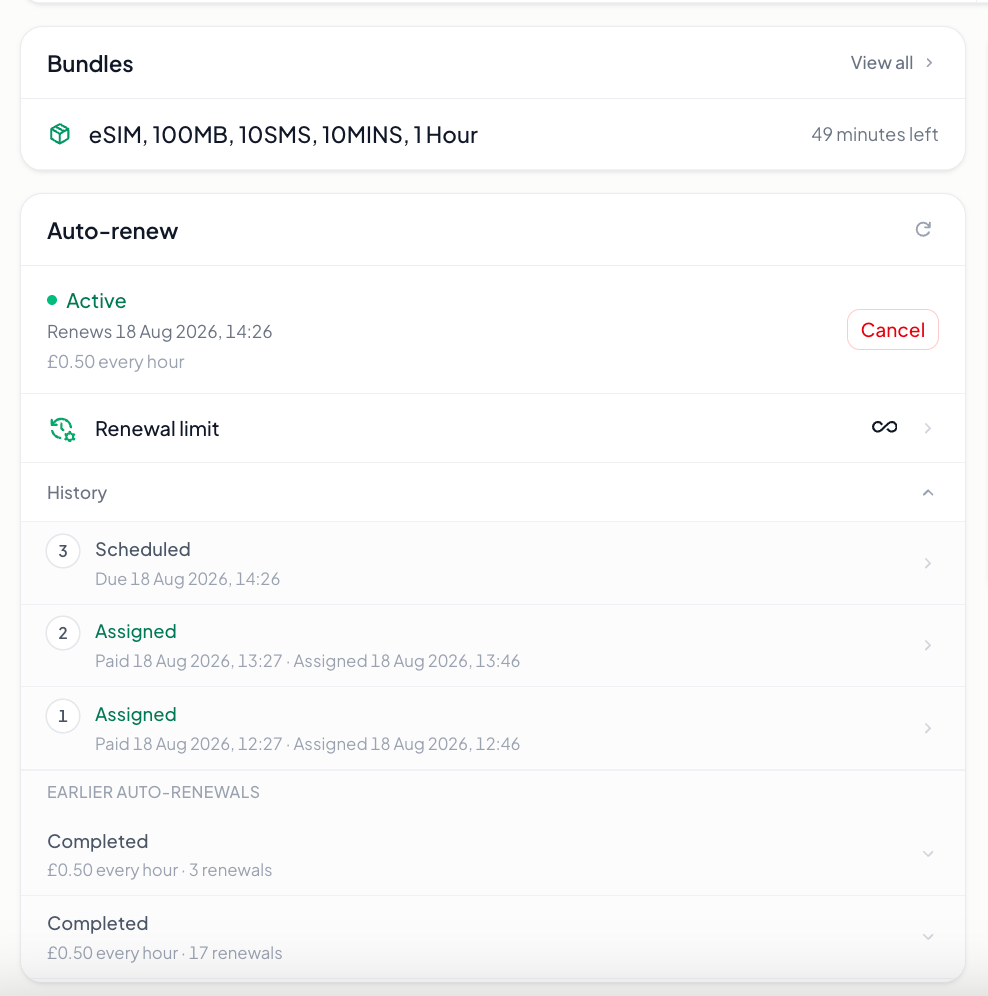
Task: Open the Renewal limit settings chevron
Action: (x=928, y=428)
